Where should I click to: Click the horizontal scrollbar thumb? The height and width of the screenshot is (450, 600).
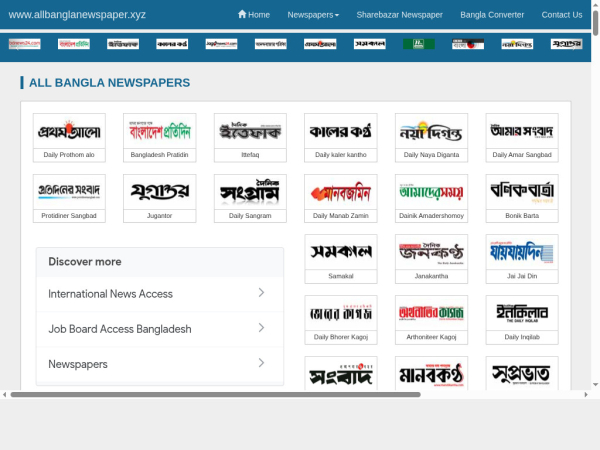[215, 395]
